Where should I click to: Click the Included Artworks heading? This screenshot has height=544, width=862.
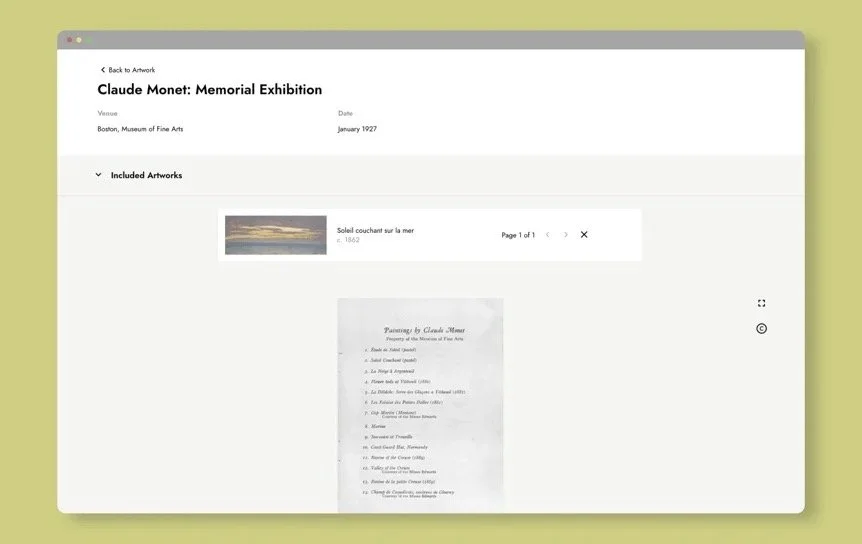click(146, 175)
